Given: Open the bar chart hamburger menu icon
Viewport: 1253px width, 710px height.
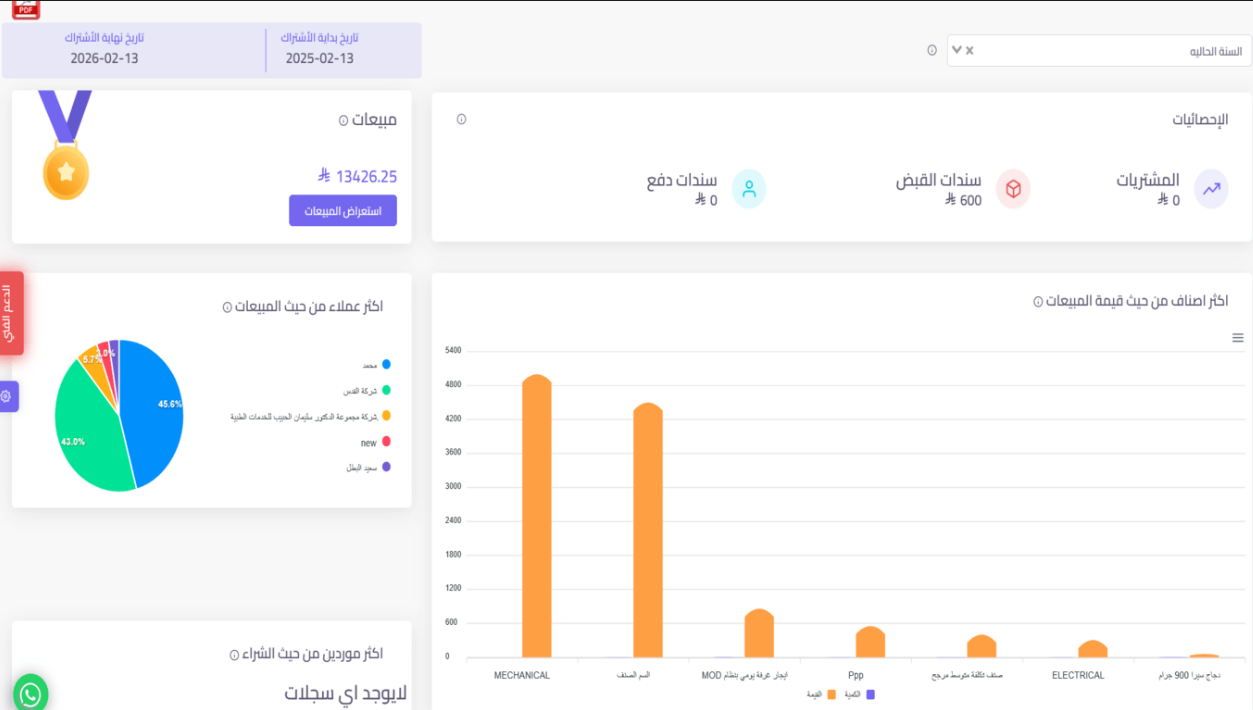Looking at the screenshot, I should click(1236, 338).
